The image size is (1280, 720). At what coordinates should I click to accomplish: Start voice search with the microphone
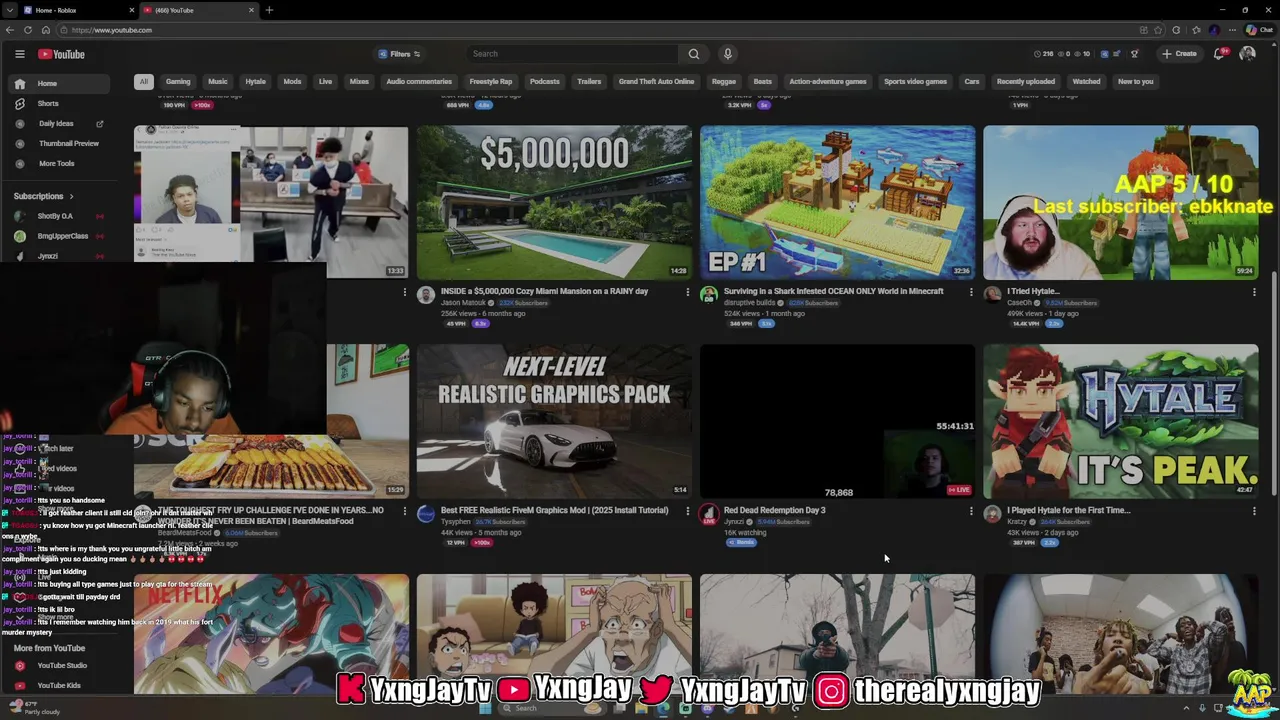pyautogui.click(x=728, y=54)
